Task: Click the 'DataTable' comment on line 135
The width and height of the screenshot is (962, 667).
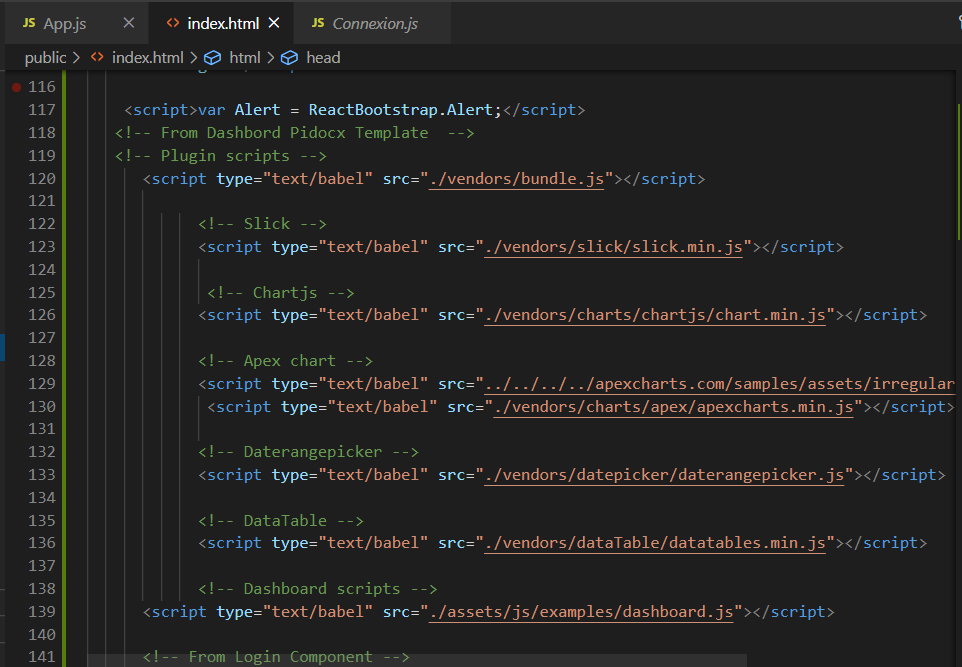Action: click(x=280, y=520)
